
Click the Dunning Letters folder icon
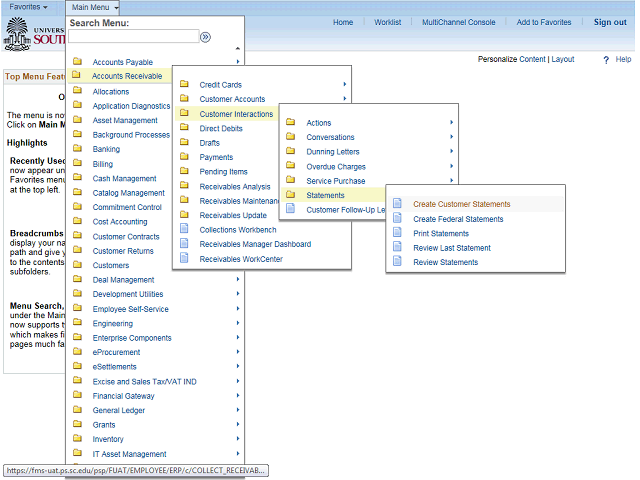[291, 152]
